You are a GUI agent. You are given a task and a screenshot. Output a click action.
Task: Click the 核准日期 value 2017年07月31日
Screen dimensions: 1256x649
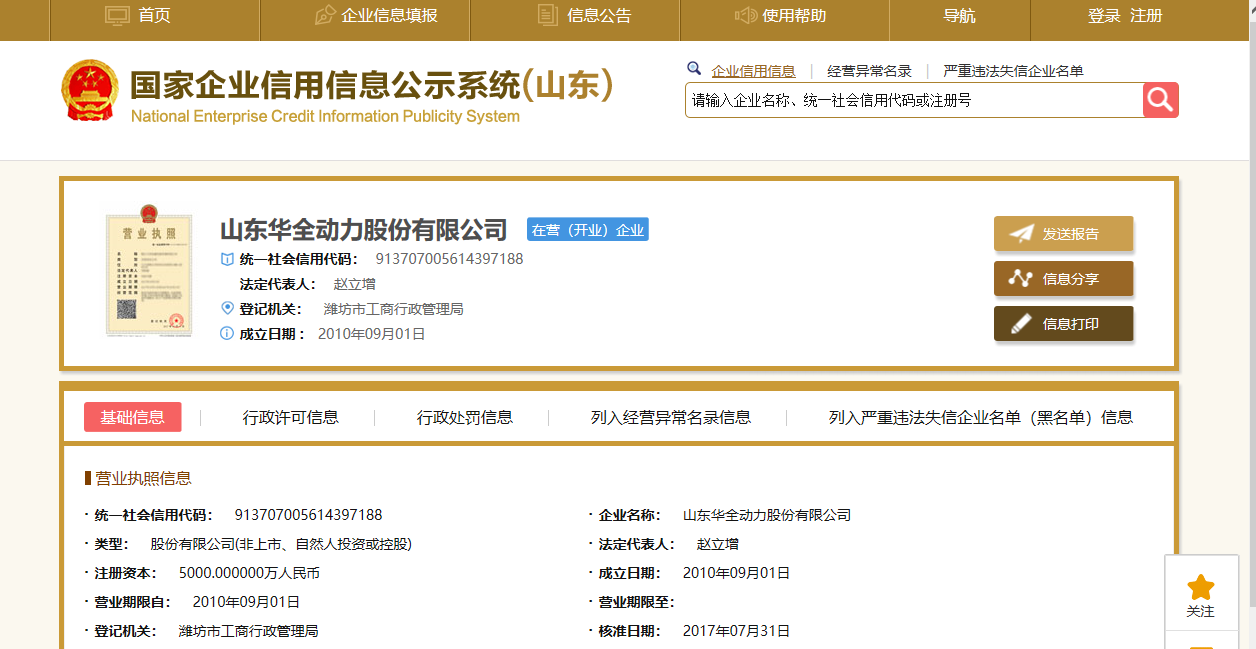click(x=736, y=631)
